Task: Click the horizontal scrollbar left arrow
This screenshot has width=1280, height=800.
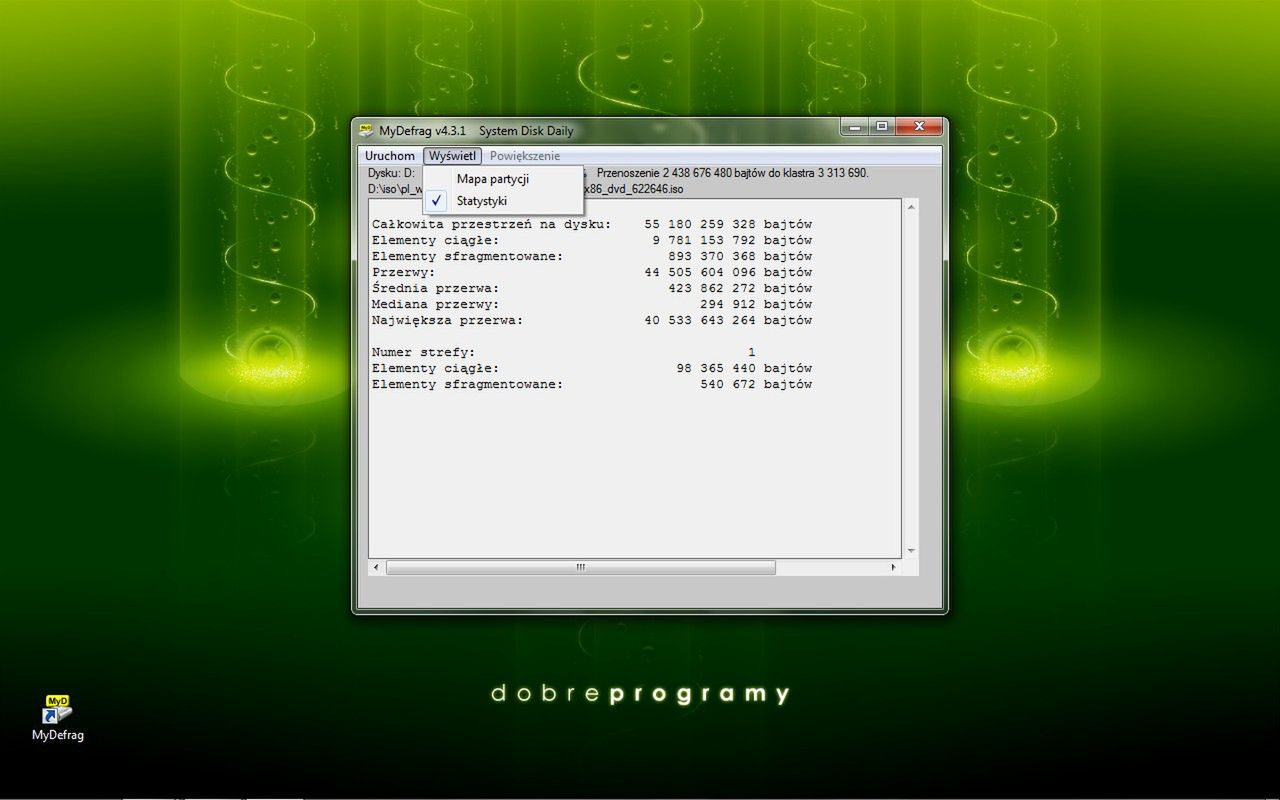Action: point(377,567)
